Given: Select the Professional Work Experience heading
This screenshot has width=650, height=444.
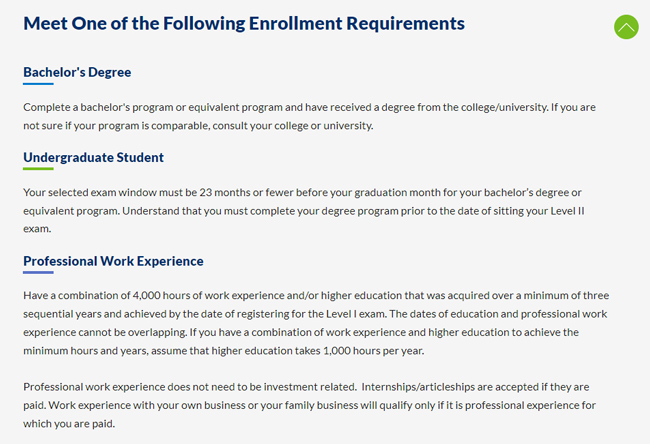Looking at the screenshot, I should pos(113,261).
